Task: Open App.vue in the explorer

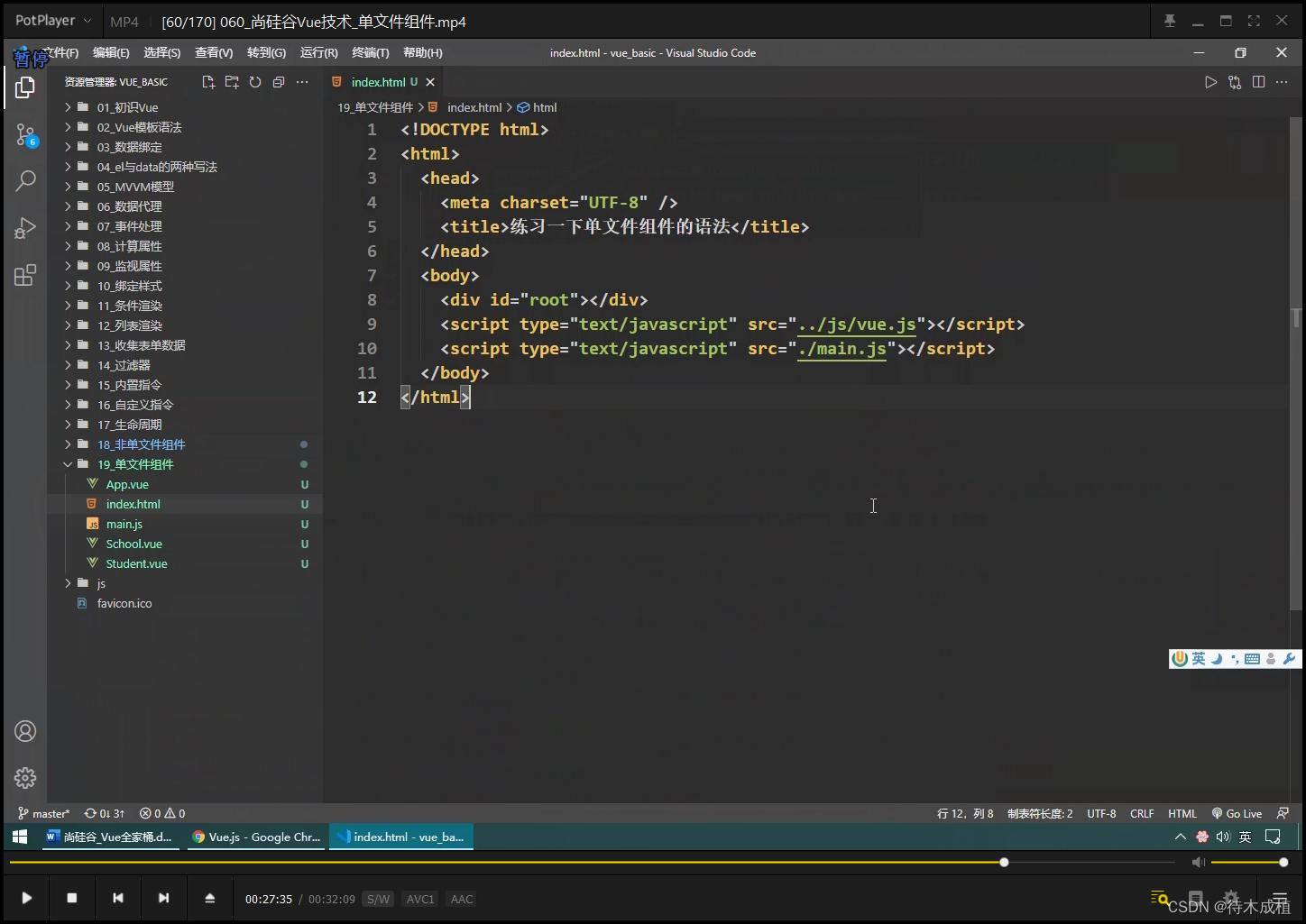Action: 185,484
